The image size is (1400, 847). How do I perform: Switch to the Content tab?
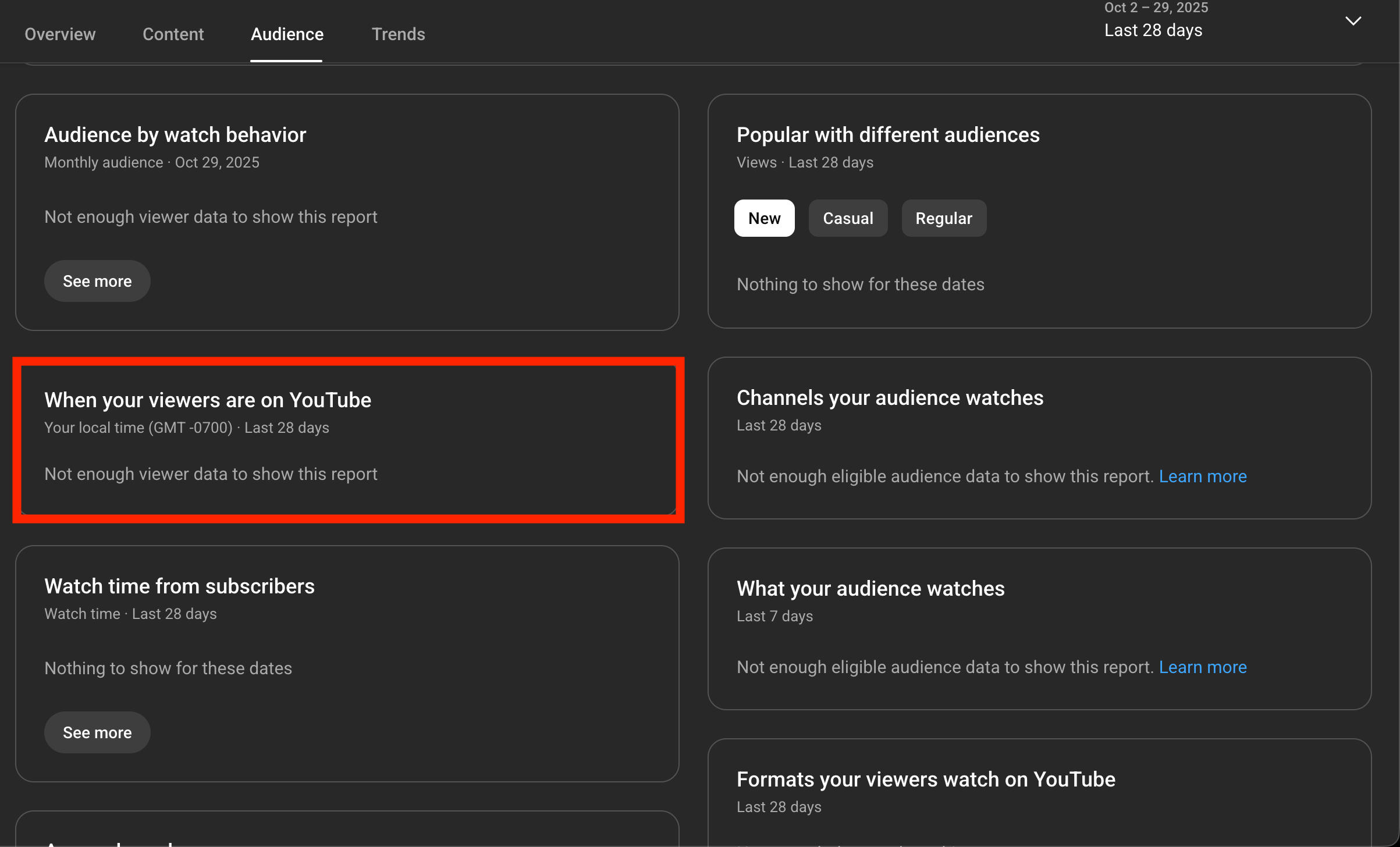[x=173, y=34]
